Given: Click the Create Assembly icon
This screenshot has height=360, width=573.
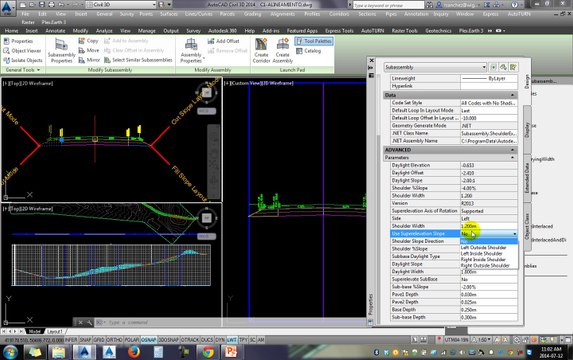Looking at the screenshot, I should coord(283,51).
